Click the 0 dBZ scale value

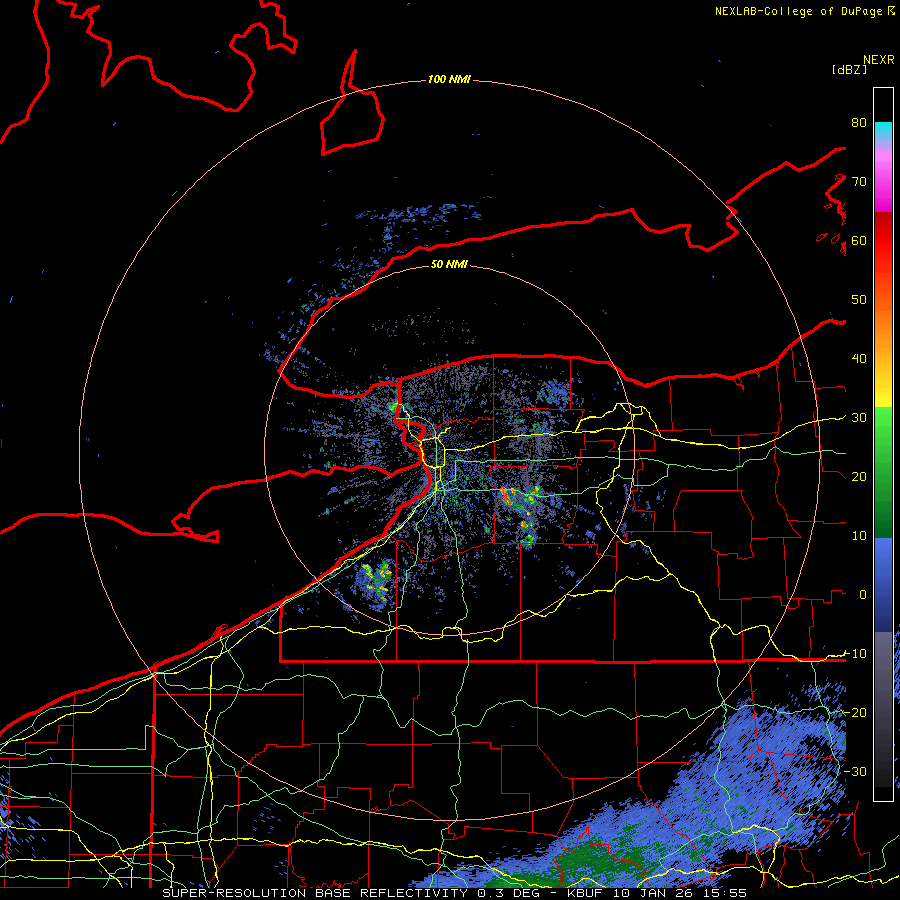click(863, 595)
